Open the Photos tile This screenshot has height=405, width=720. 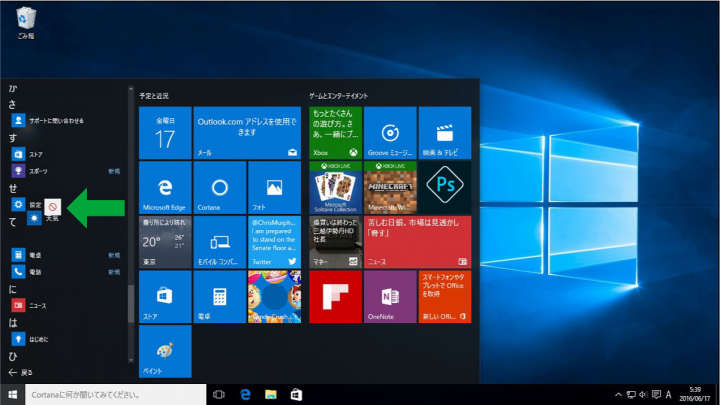point(274,187)
